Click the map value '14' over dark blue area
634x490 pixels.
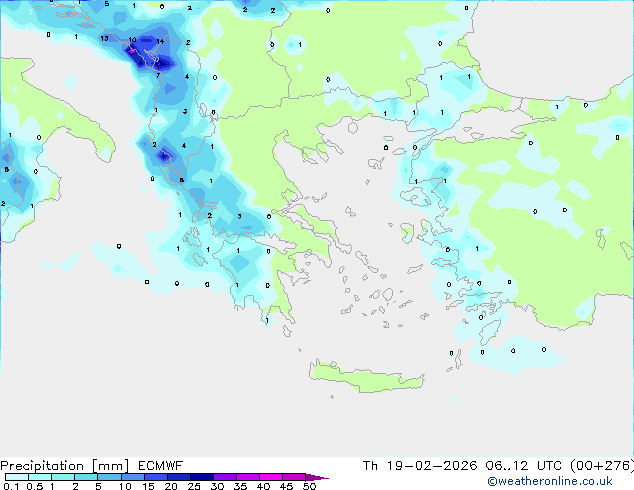pyautogui.click(x=160, y=41)
